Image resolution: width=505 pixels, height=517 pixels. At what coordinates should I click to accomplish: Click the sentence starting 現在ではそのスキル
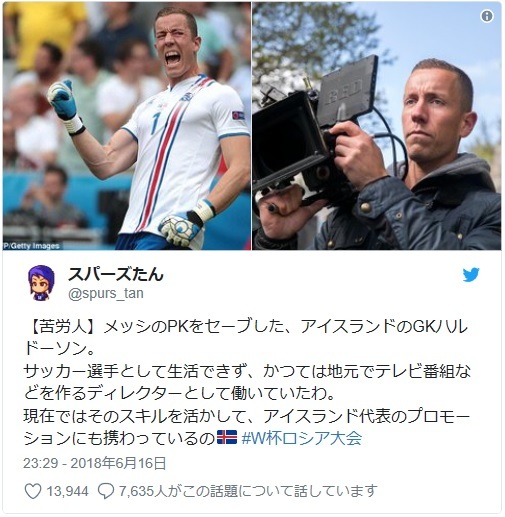247,427
